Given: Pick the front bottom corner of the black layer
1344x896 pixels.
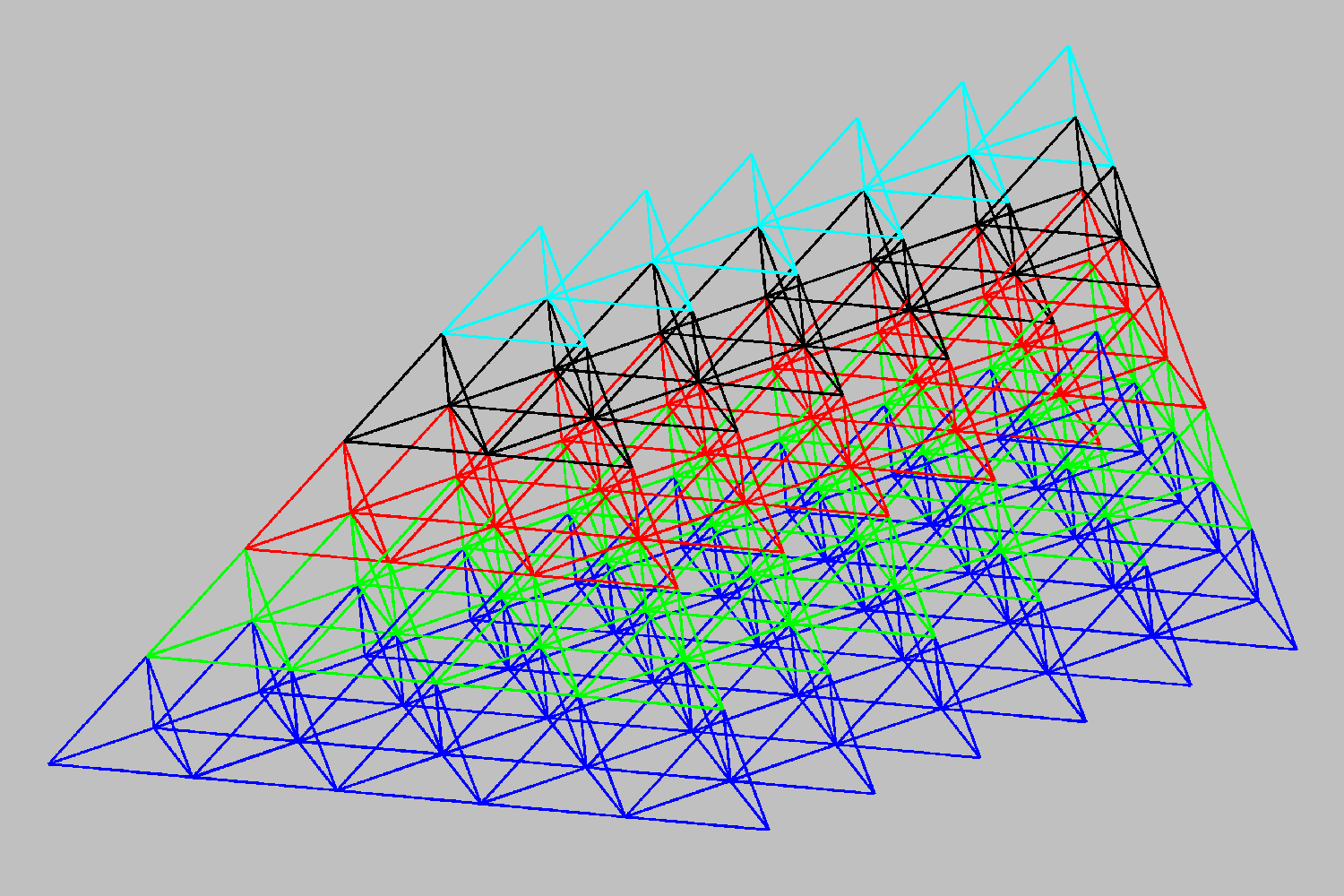Looking at the screenshot, I should coord(632,467).
